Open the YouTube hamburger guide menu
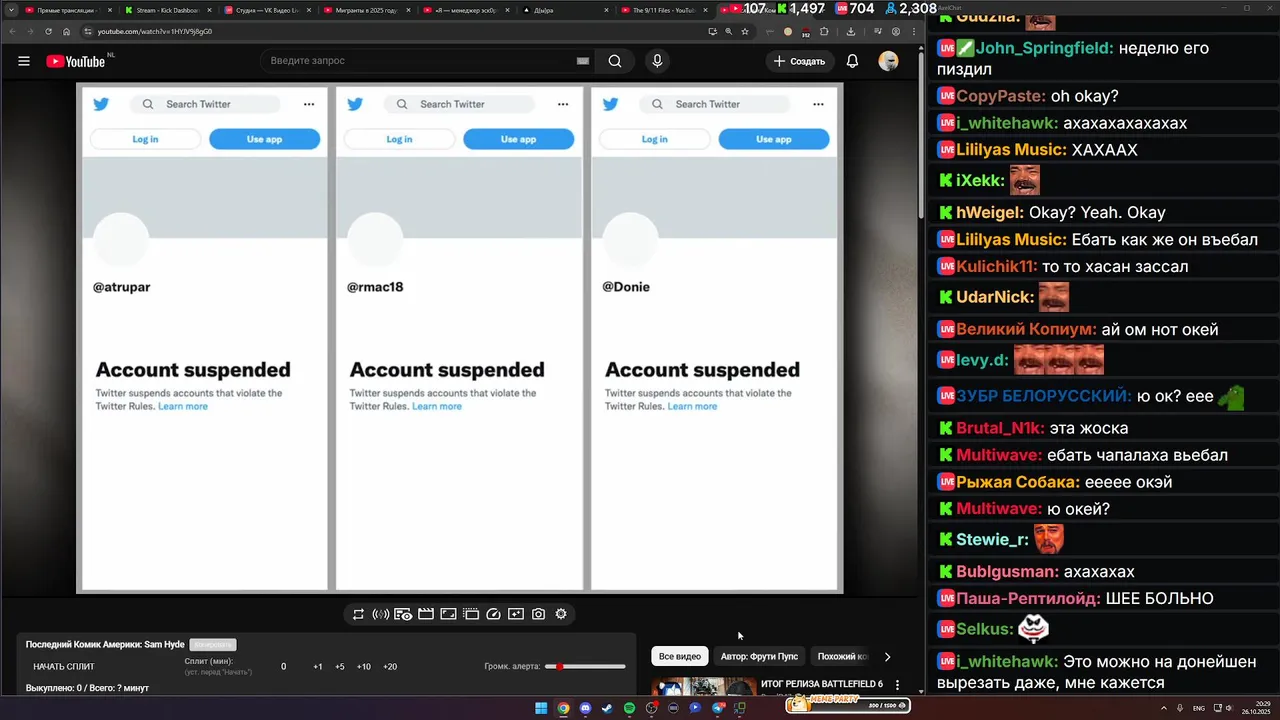 24,61
